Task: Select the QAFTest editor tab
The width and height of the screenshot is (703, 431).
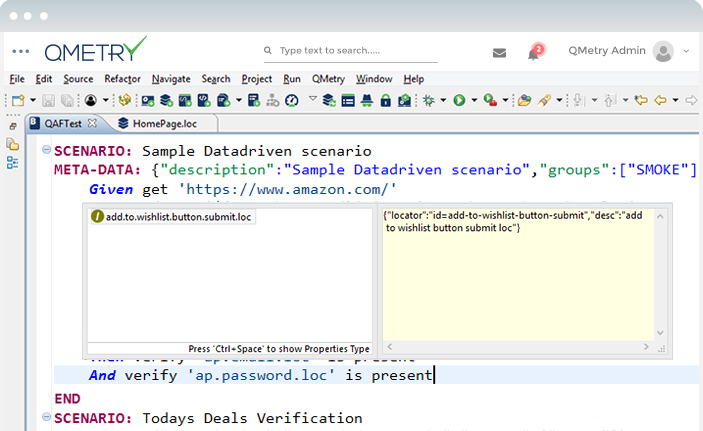Action: tap(62, 124)
